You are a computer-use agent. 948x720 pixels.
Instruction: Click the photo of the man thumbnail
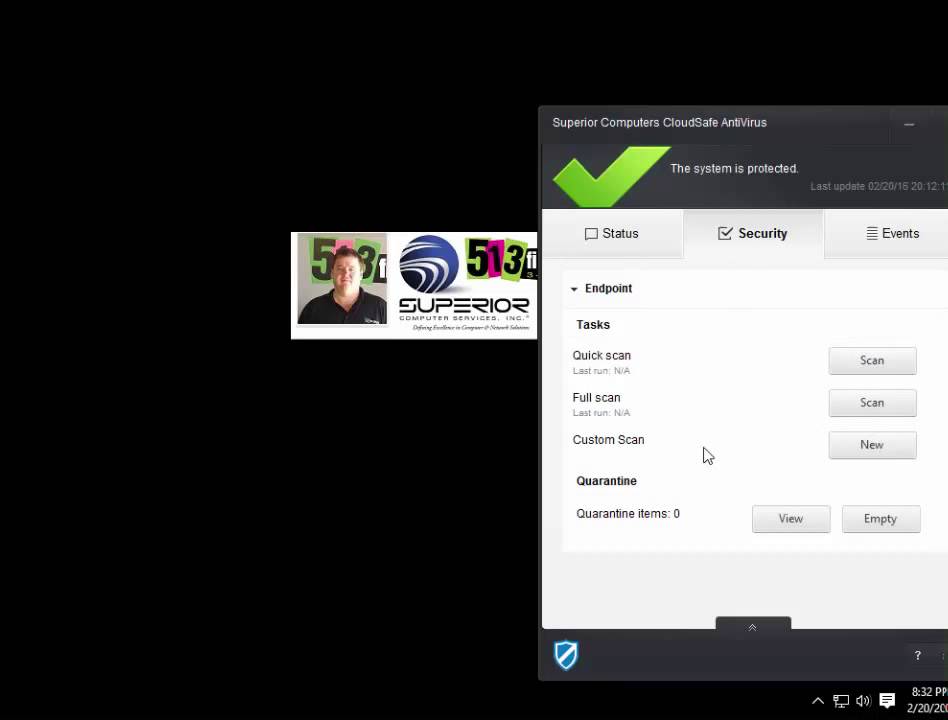342,279
